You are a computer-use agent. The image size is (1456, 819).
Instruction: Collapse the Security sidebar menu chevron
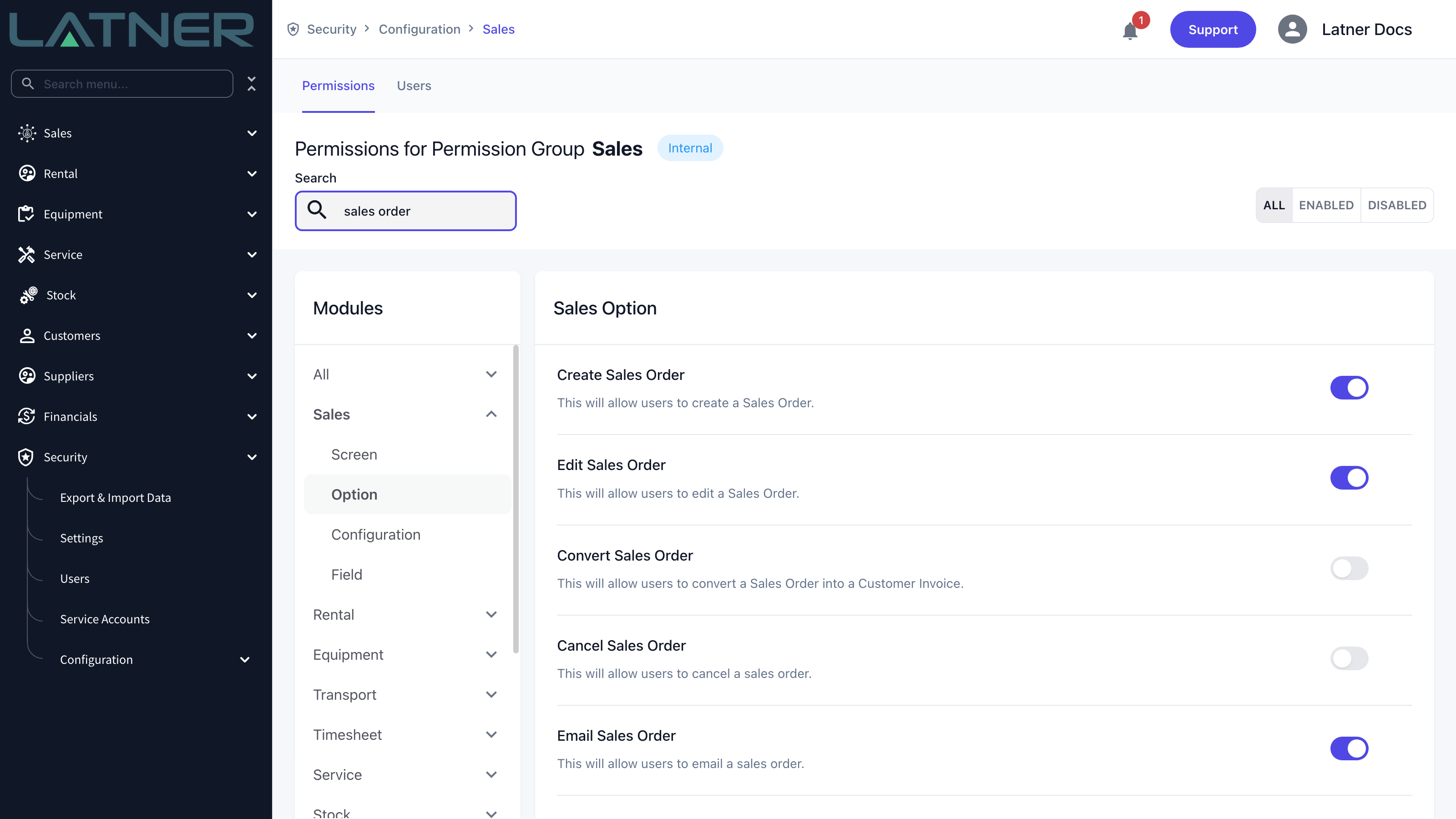coord(252,457)
